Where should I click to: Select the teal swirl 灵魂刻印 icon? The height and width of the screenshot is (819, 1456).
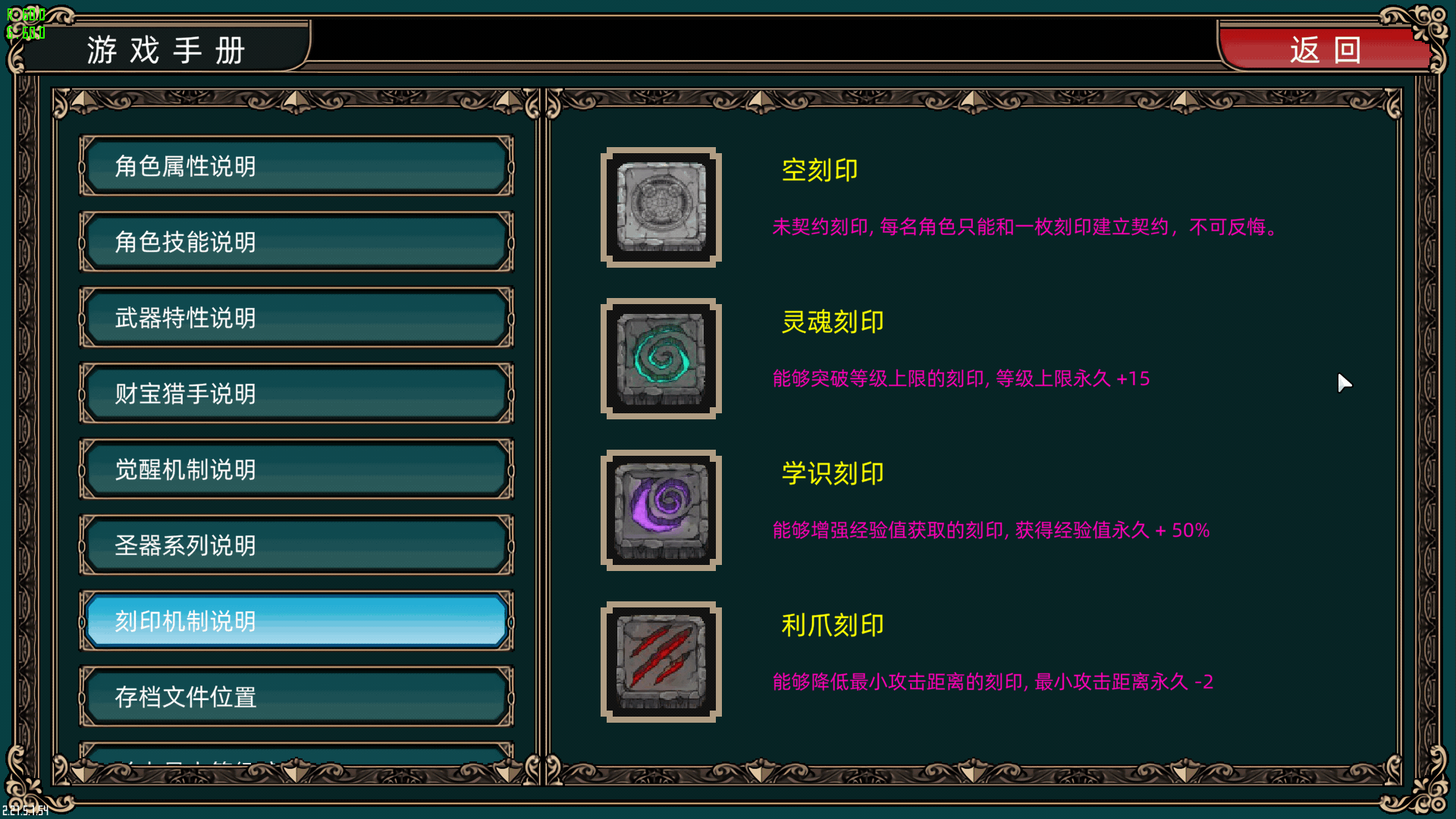coord(661,359)
